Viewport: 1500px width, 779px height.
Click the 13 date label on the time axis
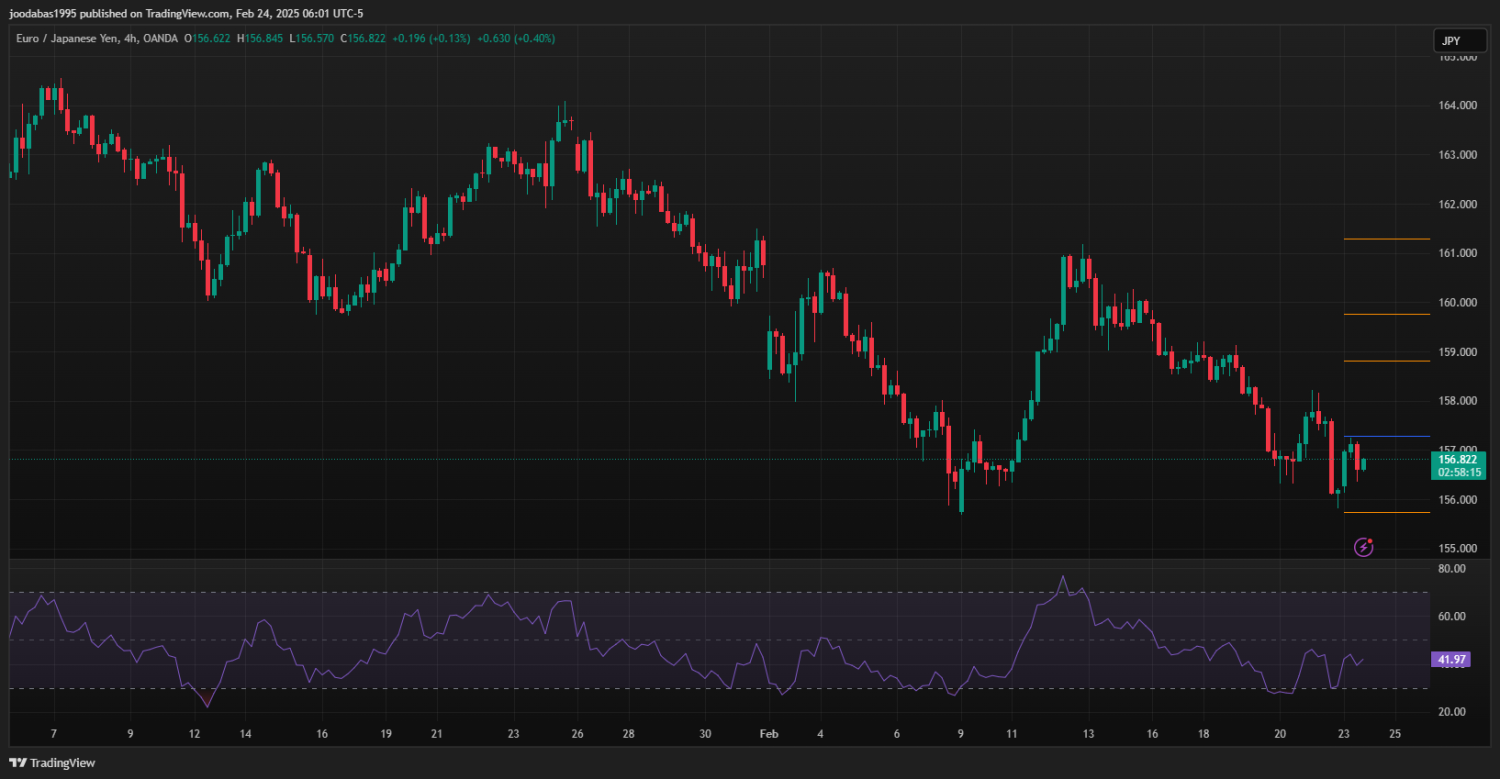tap(1088, 734)
